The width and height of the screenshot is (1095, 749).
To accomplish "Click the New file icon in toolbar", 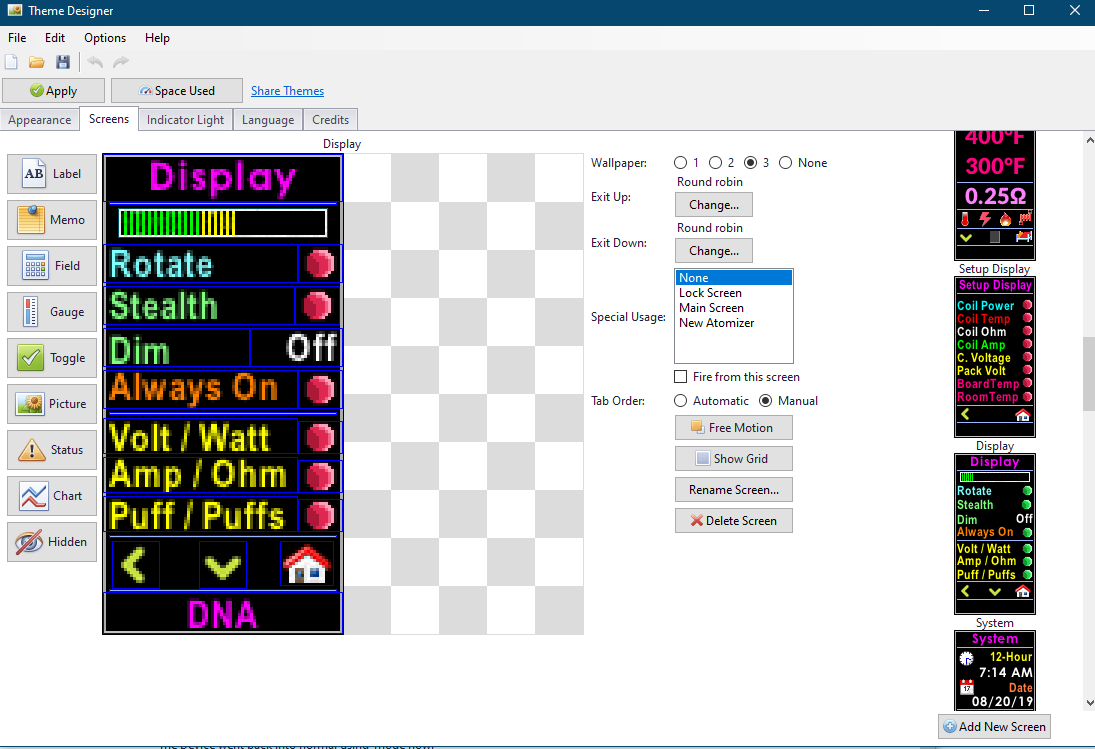I will pos(12,62).
